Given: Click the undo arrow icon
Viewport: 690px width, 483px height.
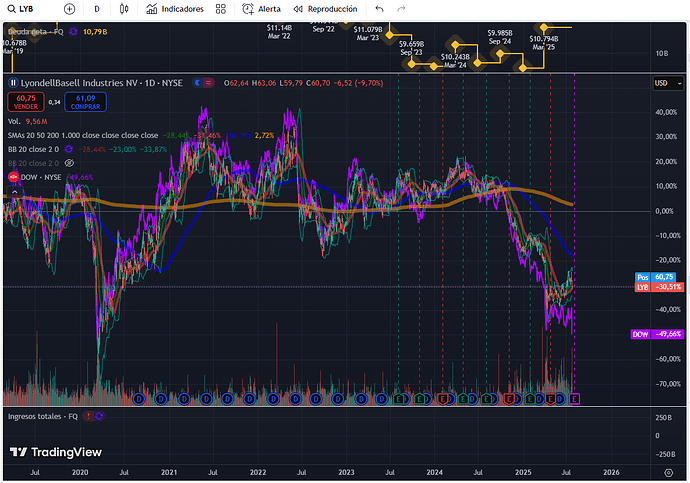Looking at the screenshot, I should coord(379,9).
